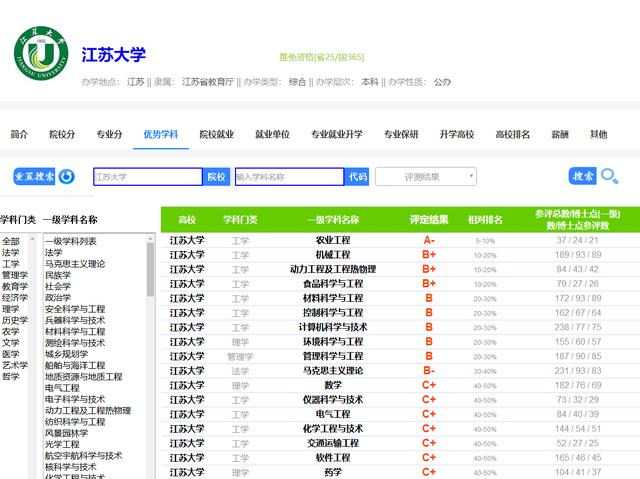Viewport: 640px width, 479px height.
Task: Click the magnifying glass search icon
Action: tap(609, 176)
